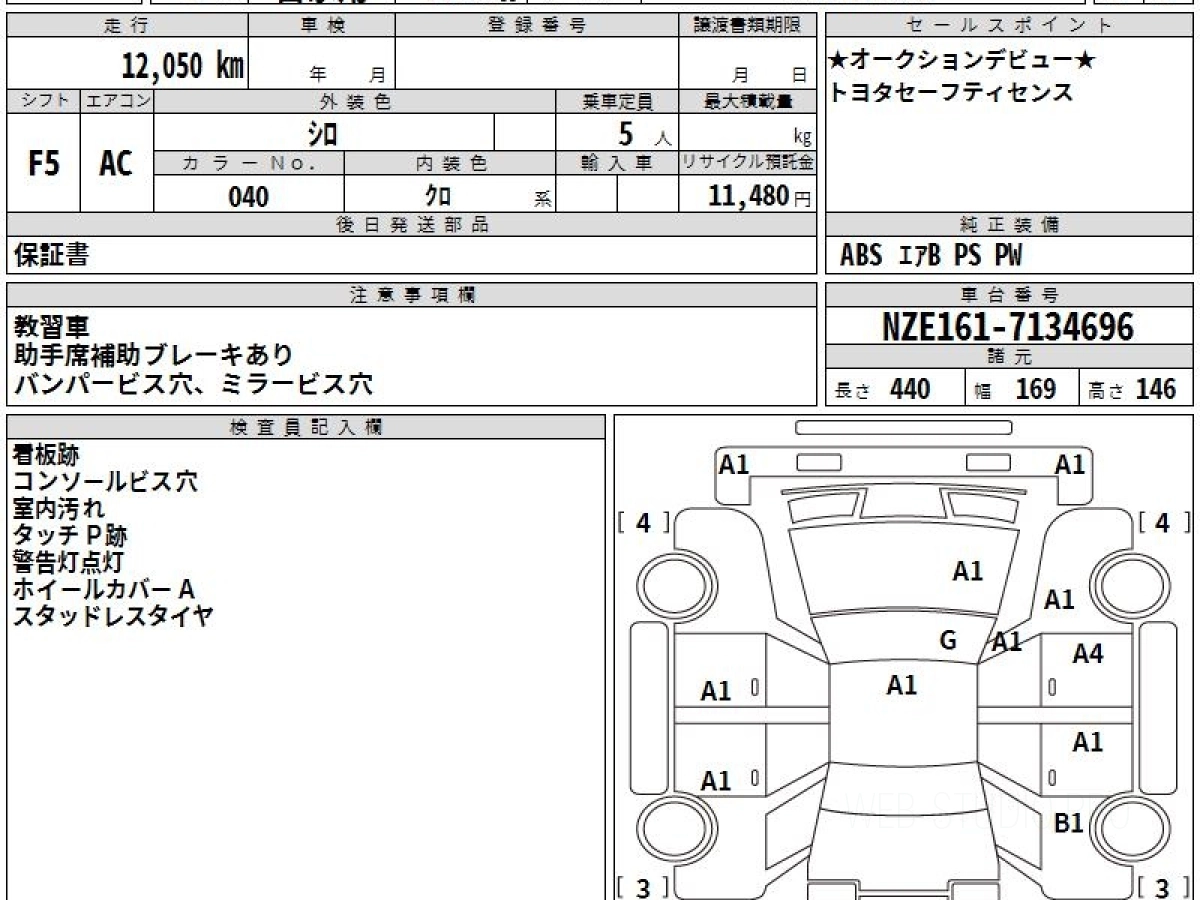Select the エアコン header cell
1200x900 pixels.
coord(117,101)
